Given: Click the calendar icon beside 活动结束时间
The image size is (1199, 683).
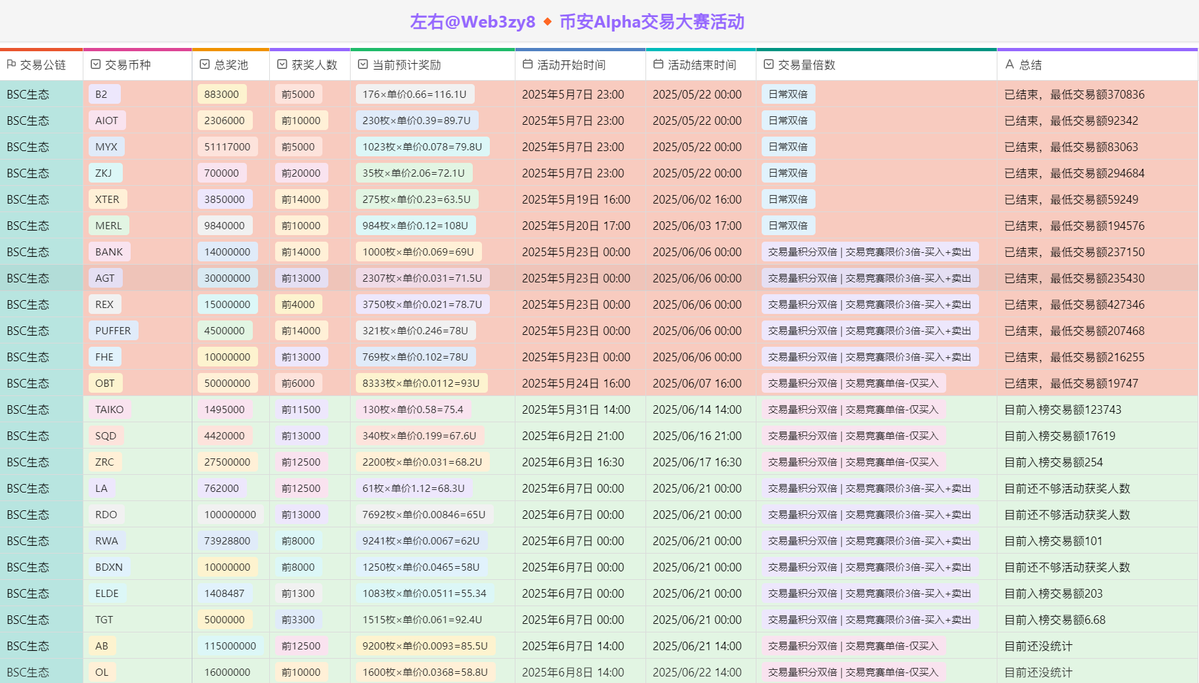Looking at the screenshot, I should (658, 65).
